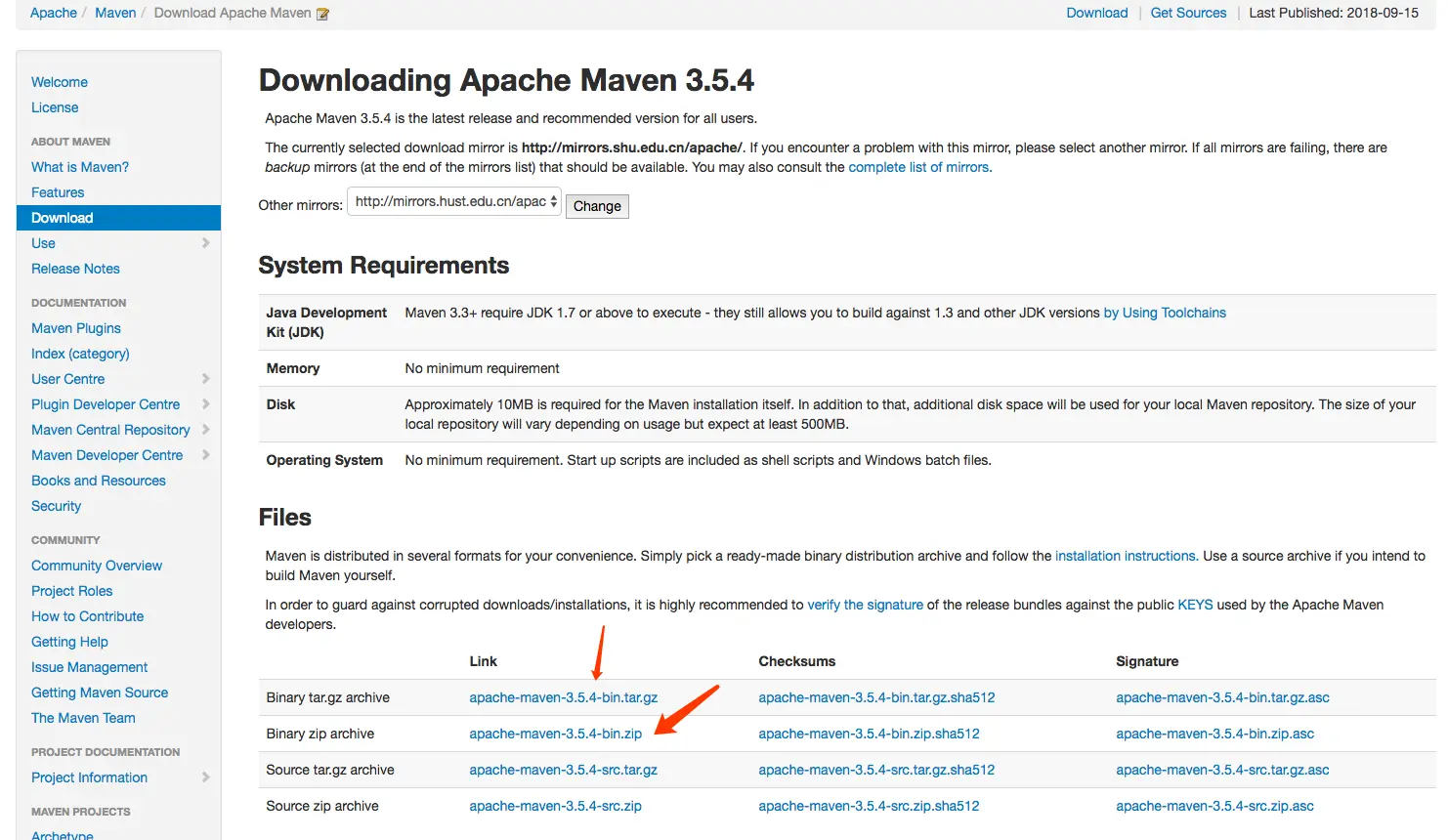Expand the Maven Central Repository chevron

205,430
